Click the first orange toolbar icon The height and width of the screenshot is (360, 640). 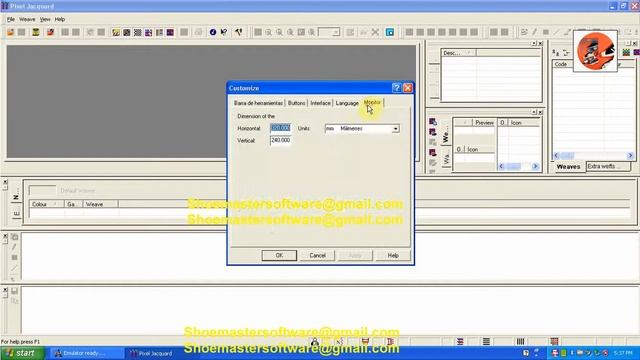coord(11,32)
